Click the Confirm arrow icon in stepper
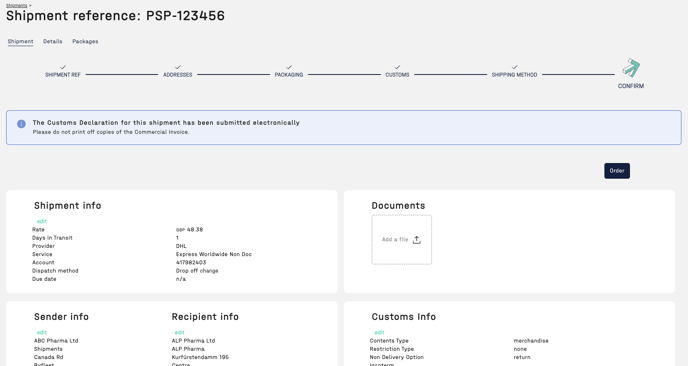This screenshot has height=366, width=688. point(631,68)
